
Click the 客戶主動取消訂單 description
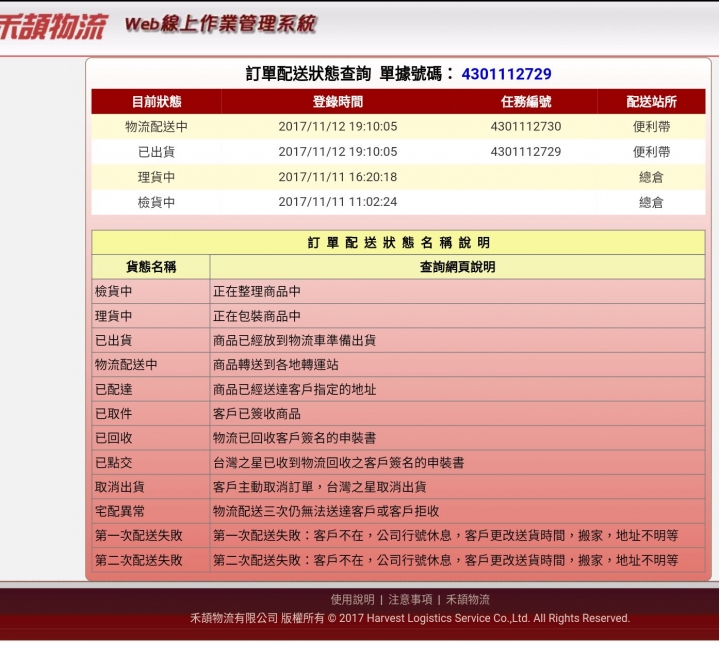pos(320,487)
